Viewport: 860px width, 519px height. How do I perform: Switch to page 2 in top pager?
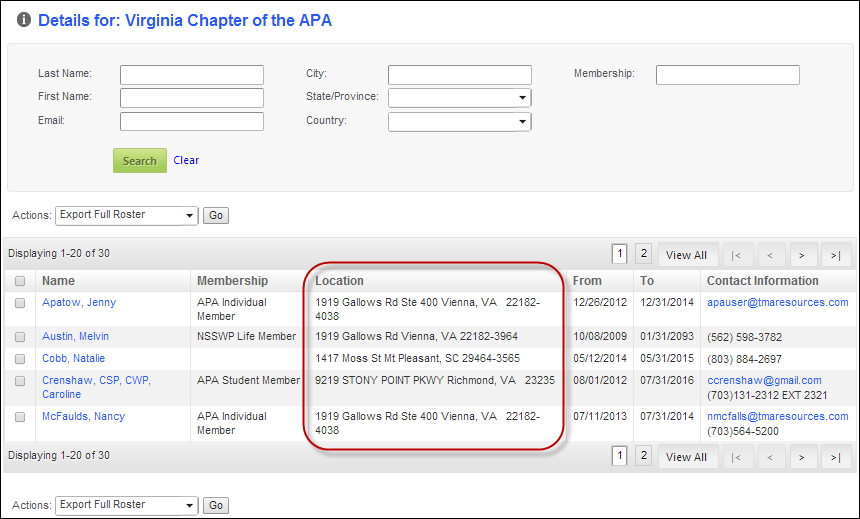[x=643, y=253]
